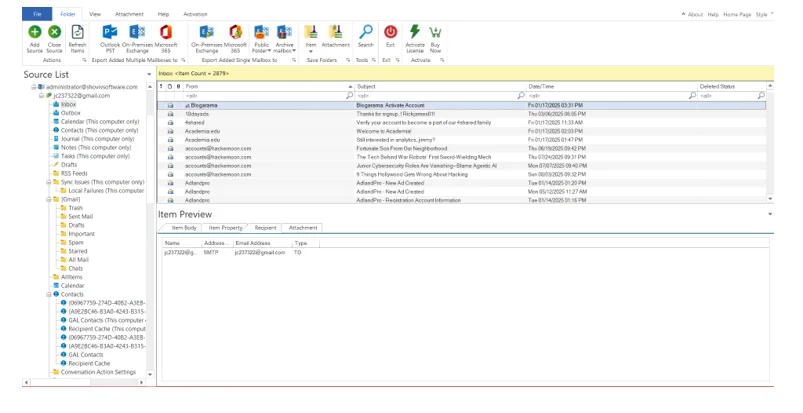Switch to the Attachment ribbon tab
Image resolution: width=803 pixels, height=413 pixels.
click(x=129, y=14)
